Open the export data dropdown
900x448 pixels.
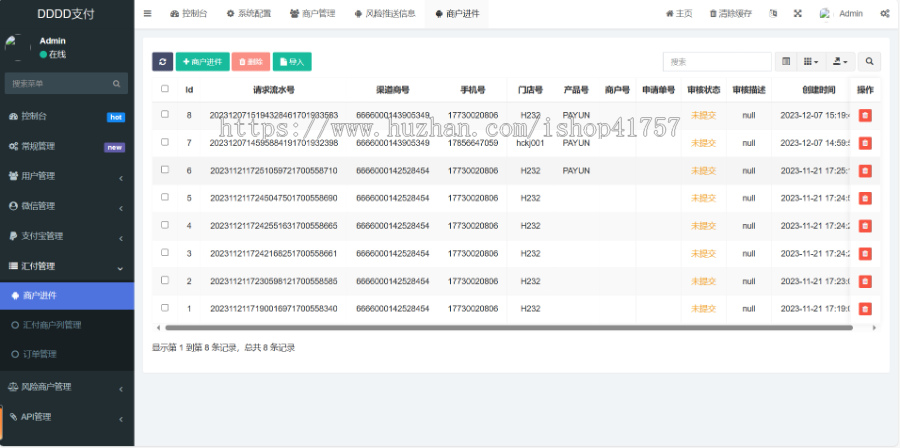click(840, 62)
